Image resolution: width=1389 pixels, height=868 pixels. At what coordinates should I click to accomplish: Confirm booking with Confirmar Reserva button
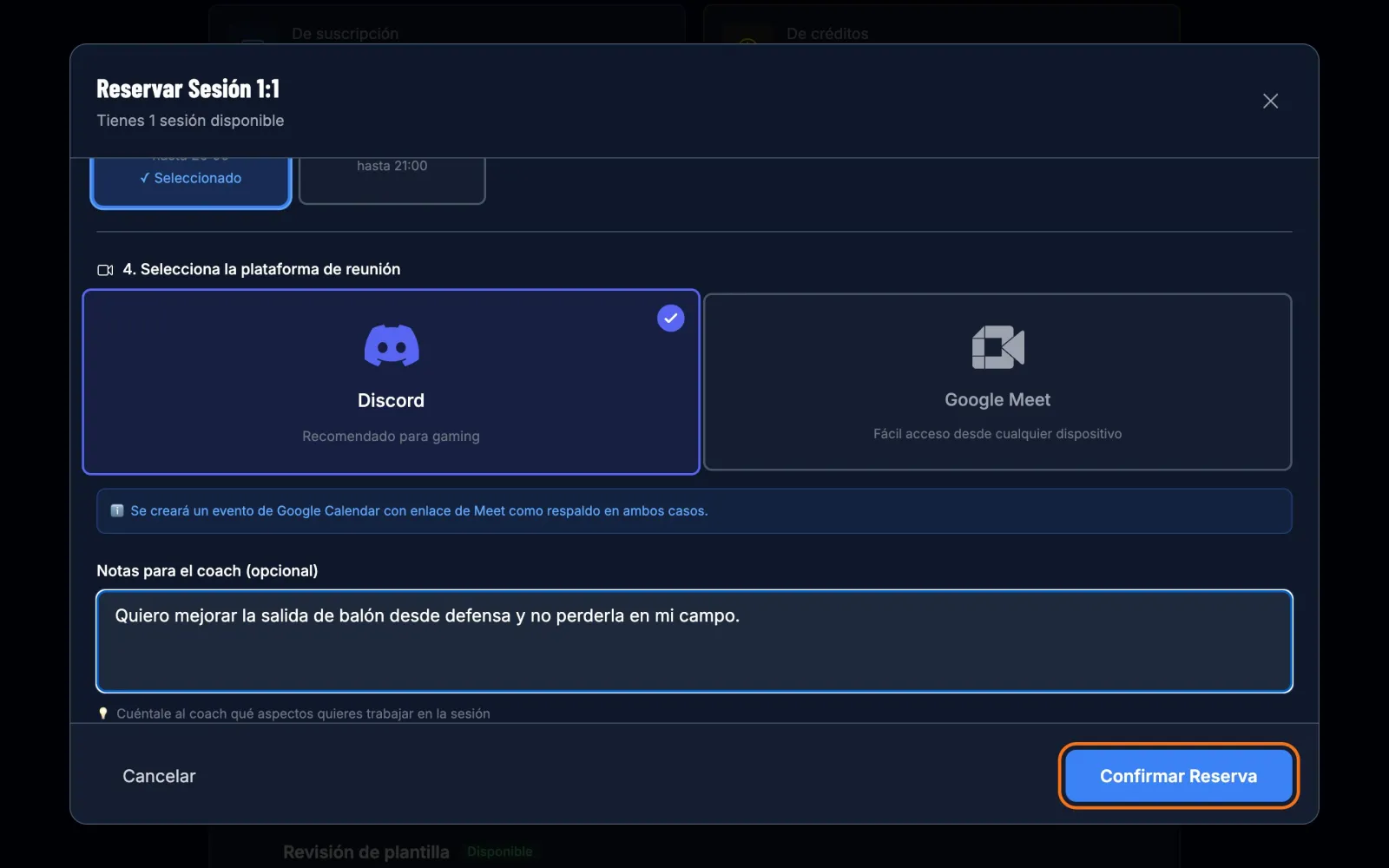1178,776
